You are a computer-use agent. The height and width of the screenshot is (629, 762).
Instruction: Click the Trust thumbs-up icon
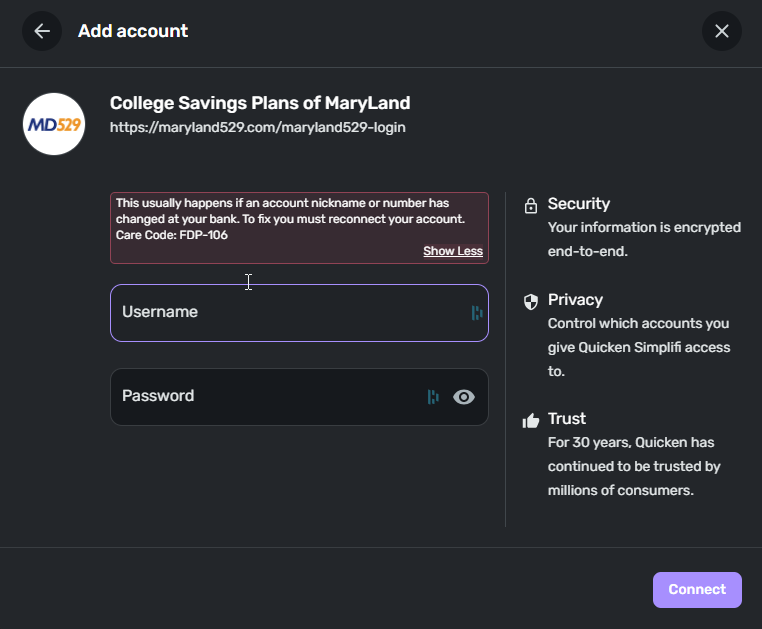click(531, 420)
